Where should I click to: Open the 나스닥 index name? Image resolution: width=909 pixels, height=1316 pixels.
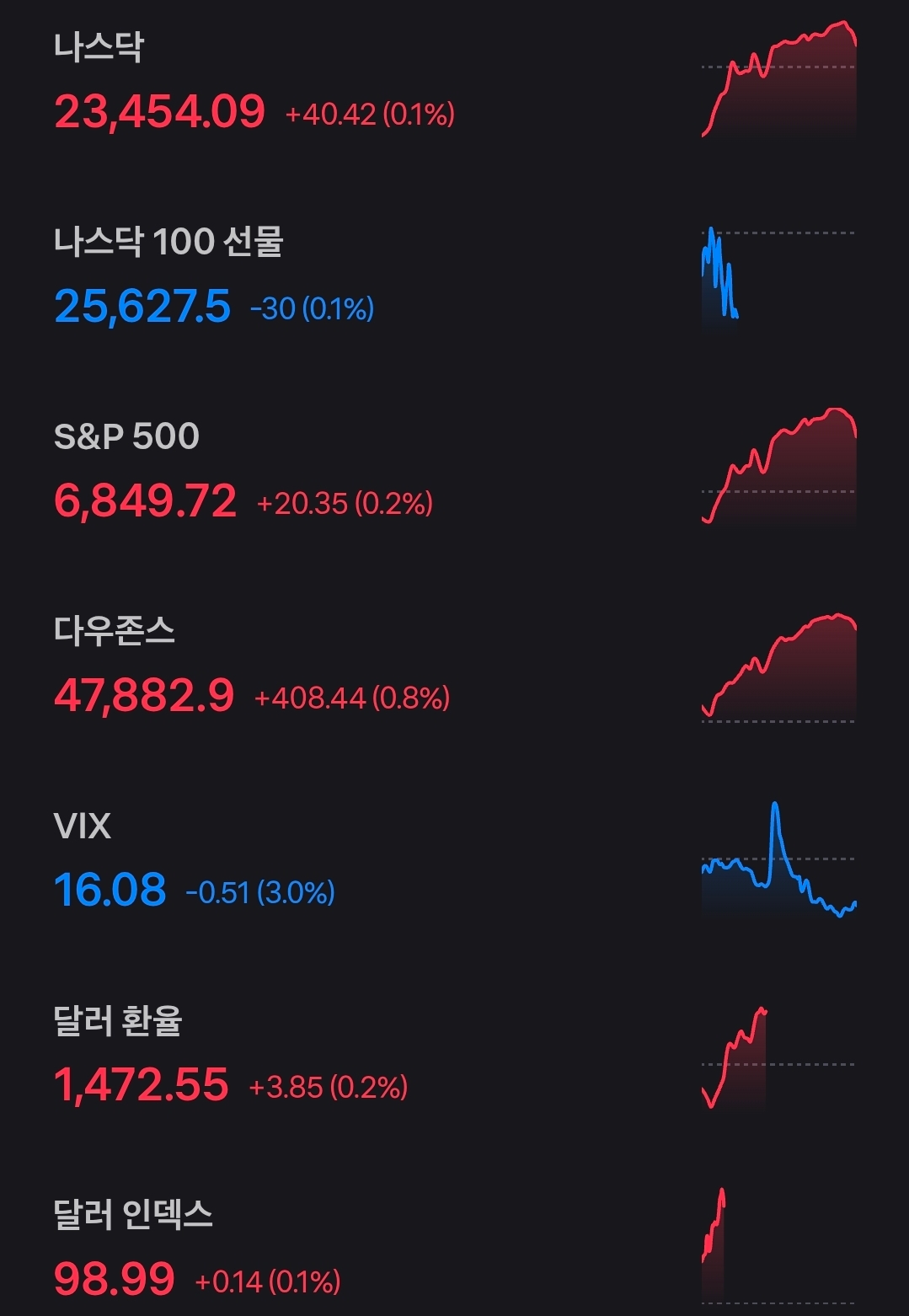tap(99, 47)
